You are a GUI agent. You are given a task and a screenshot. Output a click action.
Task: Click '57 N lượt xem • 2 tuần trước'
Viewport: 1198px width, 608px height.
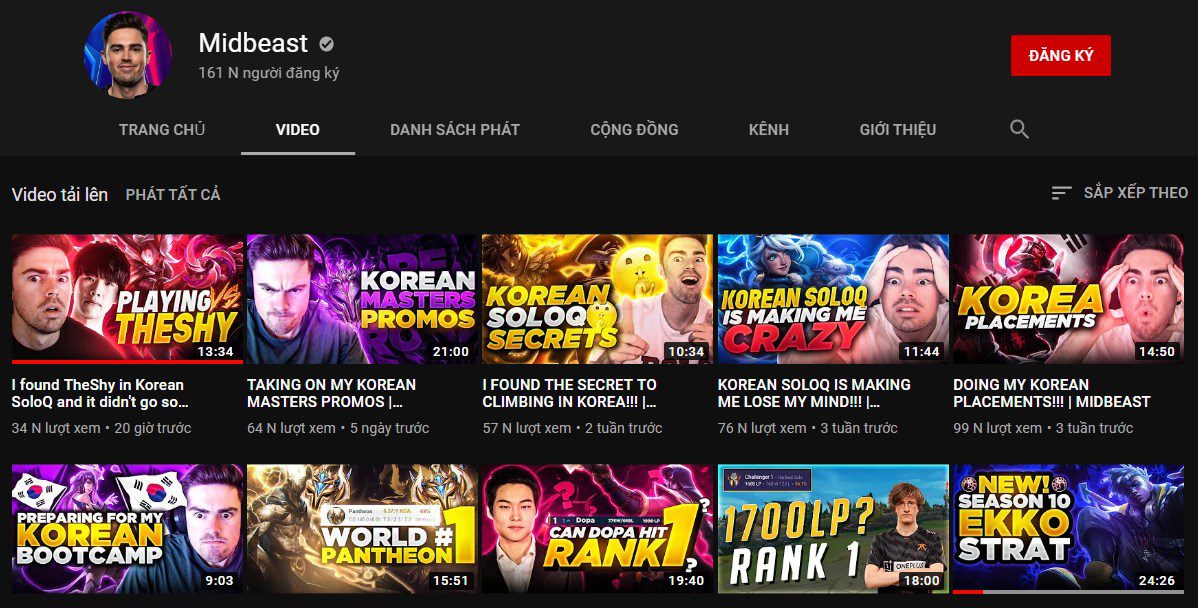pyautogui.click(x=572, y=429)
